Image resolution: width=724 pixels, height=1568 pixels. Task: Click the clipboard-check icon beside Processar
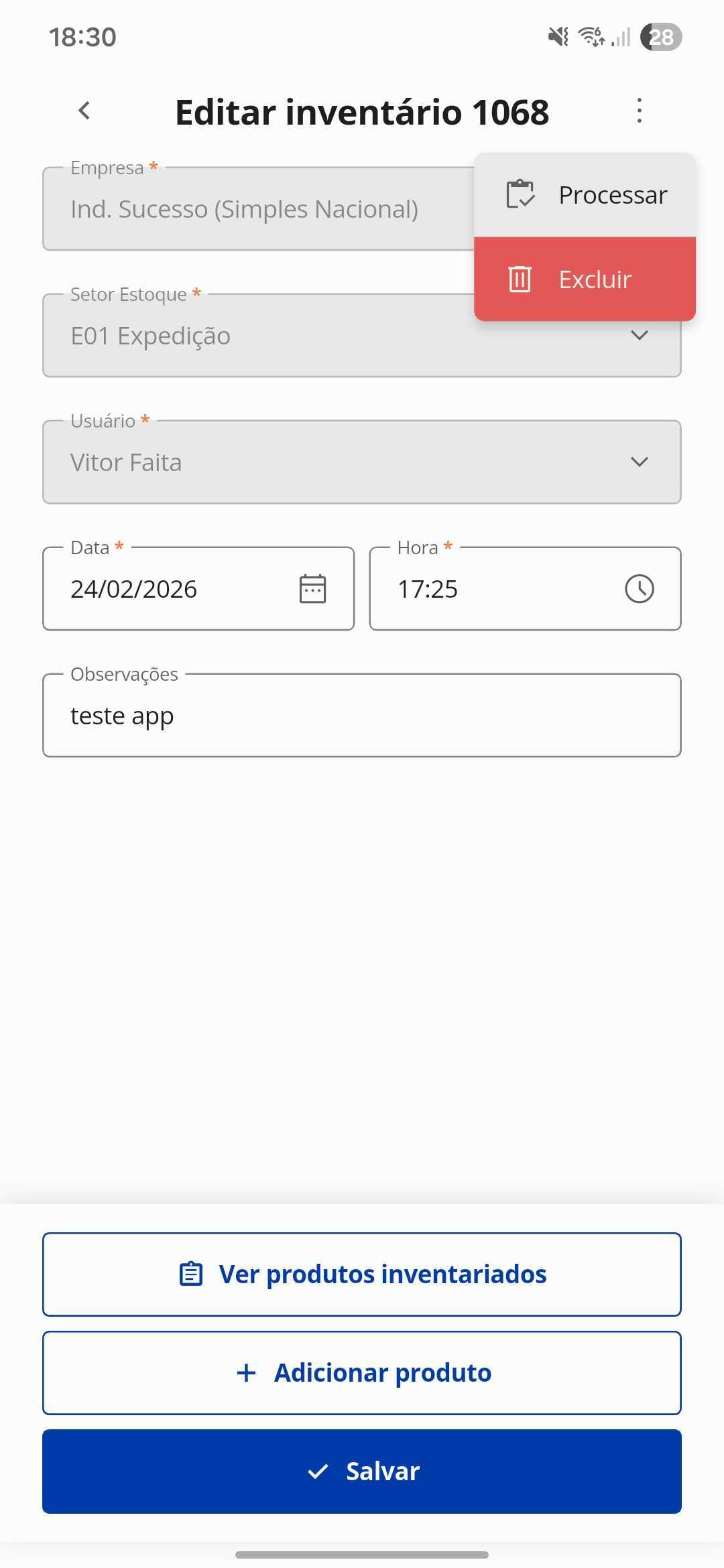click(520, 194)
